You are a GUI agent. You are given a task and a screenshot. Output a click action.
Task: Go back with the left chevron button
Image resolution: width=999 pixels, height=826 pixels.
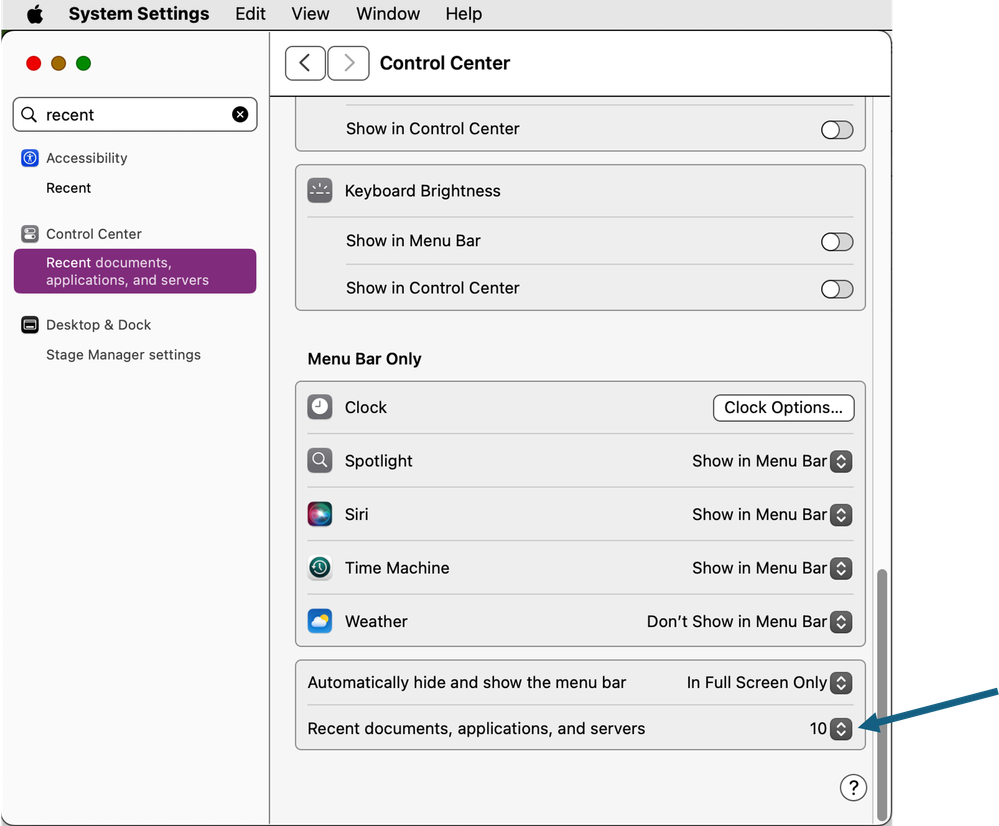tap(305, 63)
